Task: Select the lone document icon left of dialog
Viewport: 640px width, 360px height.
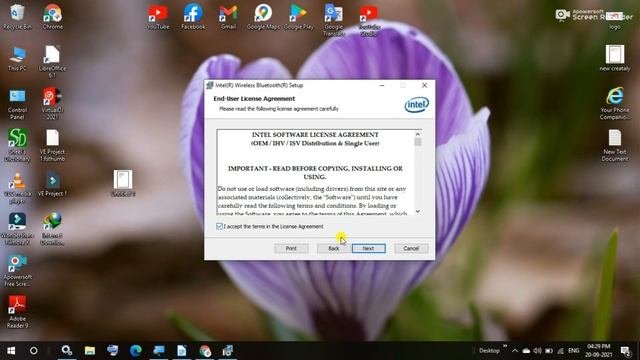Action: click(123, 184)
